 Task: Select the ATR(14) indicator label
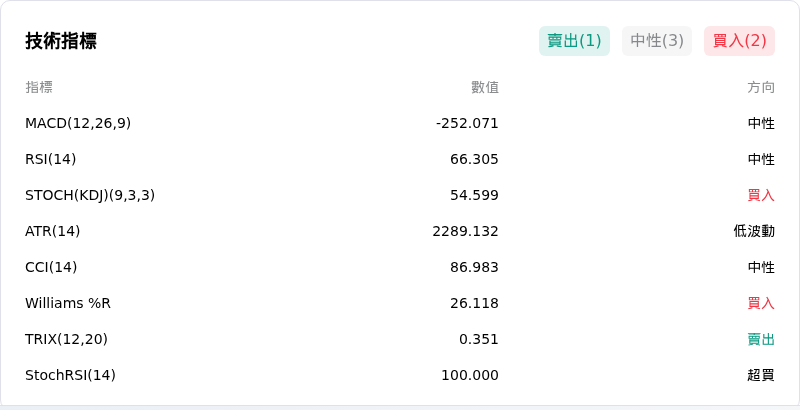pyautogui.click(x=53, y=232)
